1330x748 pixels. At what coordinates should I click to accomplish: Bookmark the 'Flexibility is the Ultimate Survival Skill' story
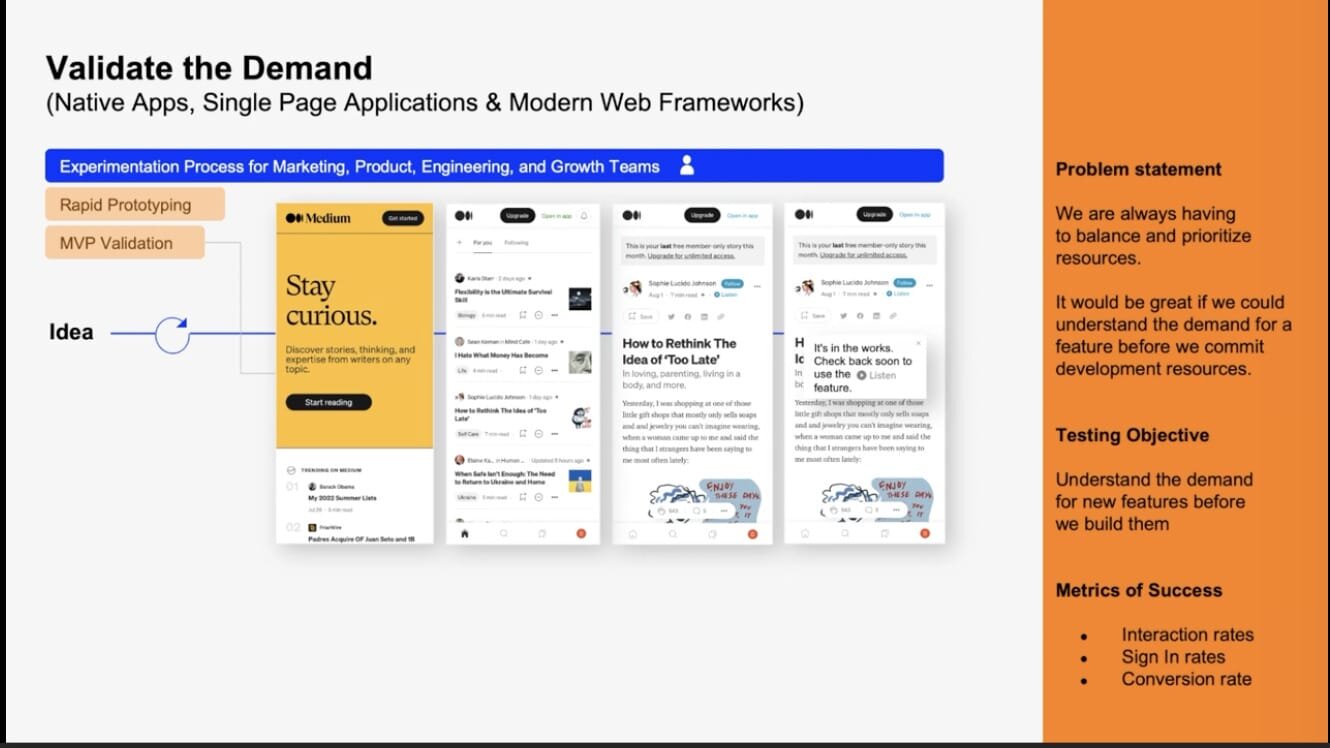point(523,315)
